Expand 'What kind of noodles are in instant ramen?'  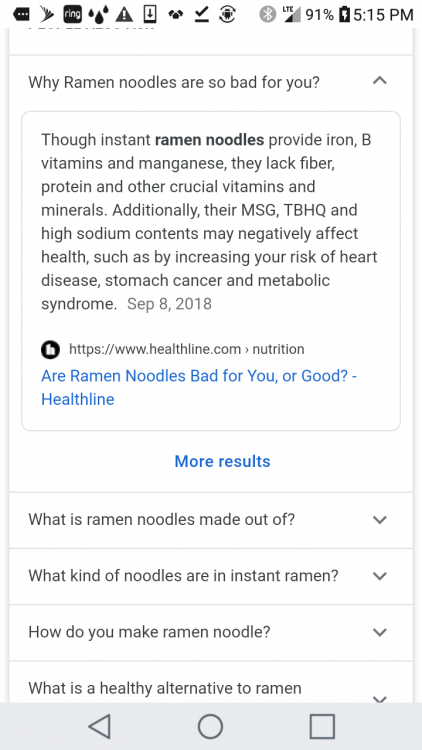click(x=211, y=576)
